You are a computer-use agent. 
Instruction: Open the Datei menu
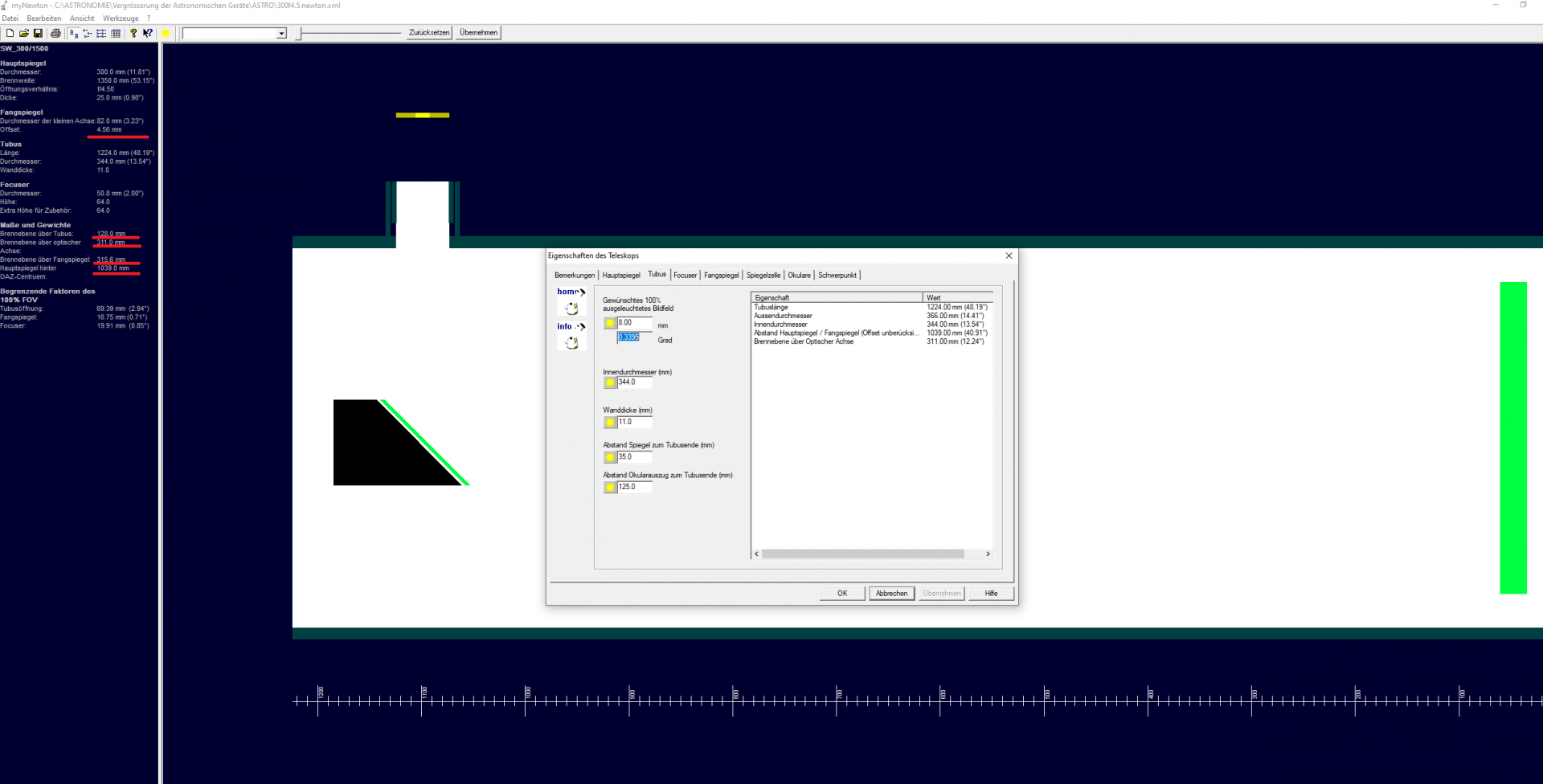click(x=10, y=18)
